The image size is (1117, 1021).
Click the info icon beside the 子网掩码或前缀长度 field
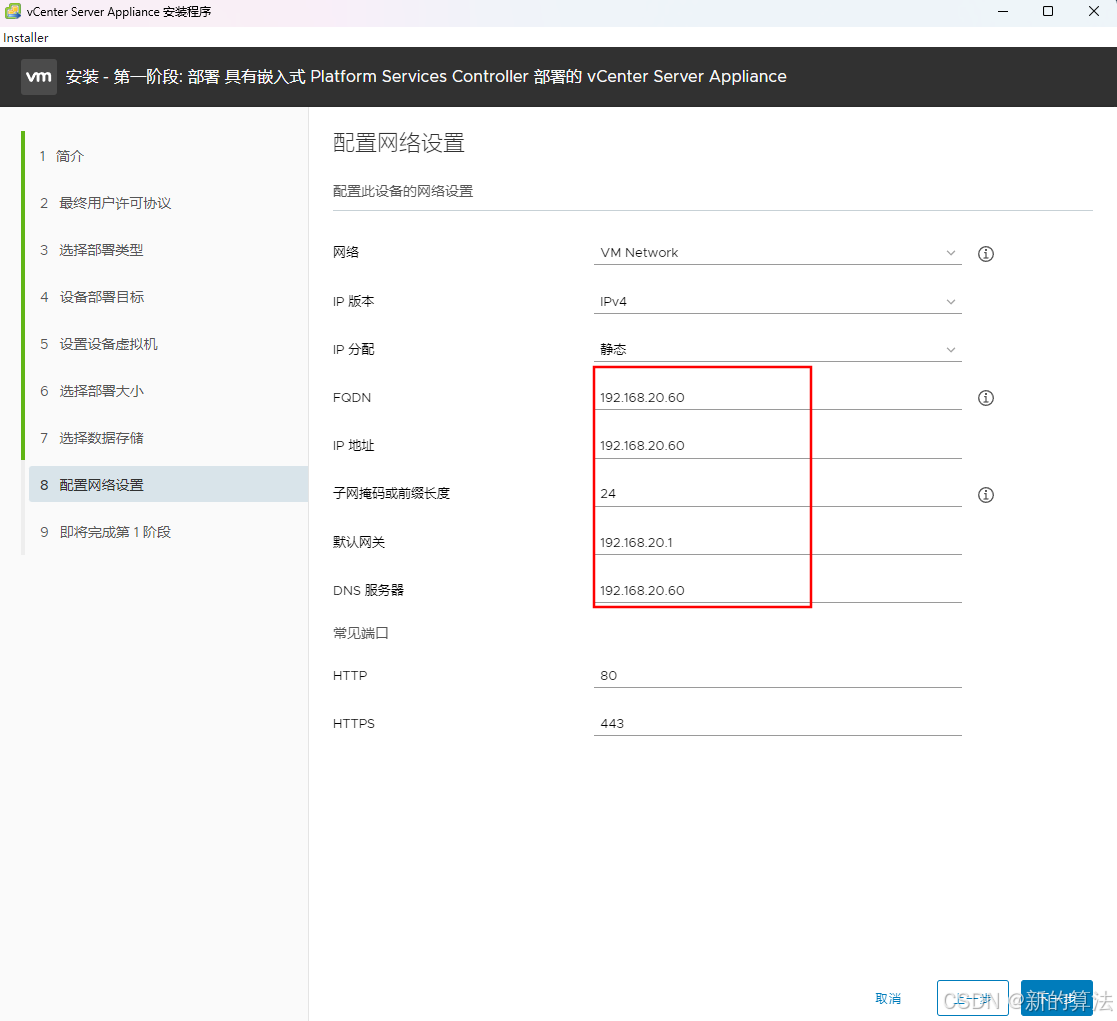(985, 494)
